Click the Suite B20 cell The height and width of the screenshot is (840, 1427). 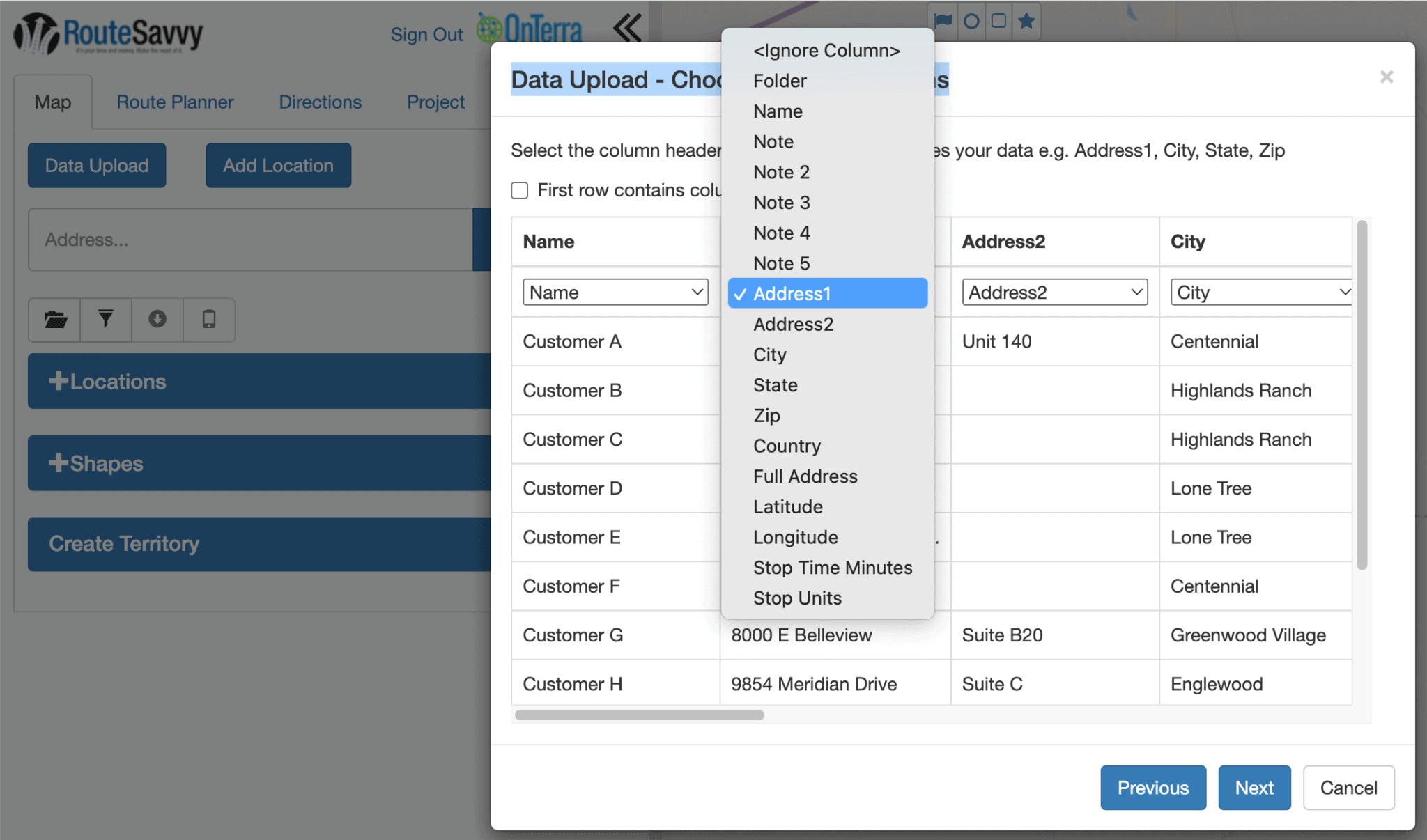(x=1055, y=635)
